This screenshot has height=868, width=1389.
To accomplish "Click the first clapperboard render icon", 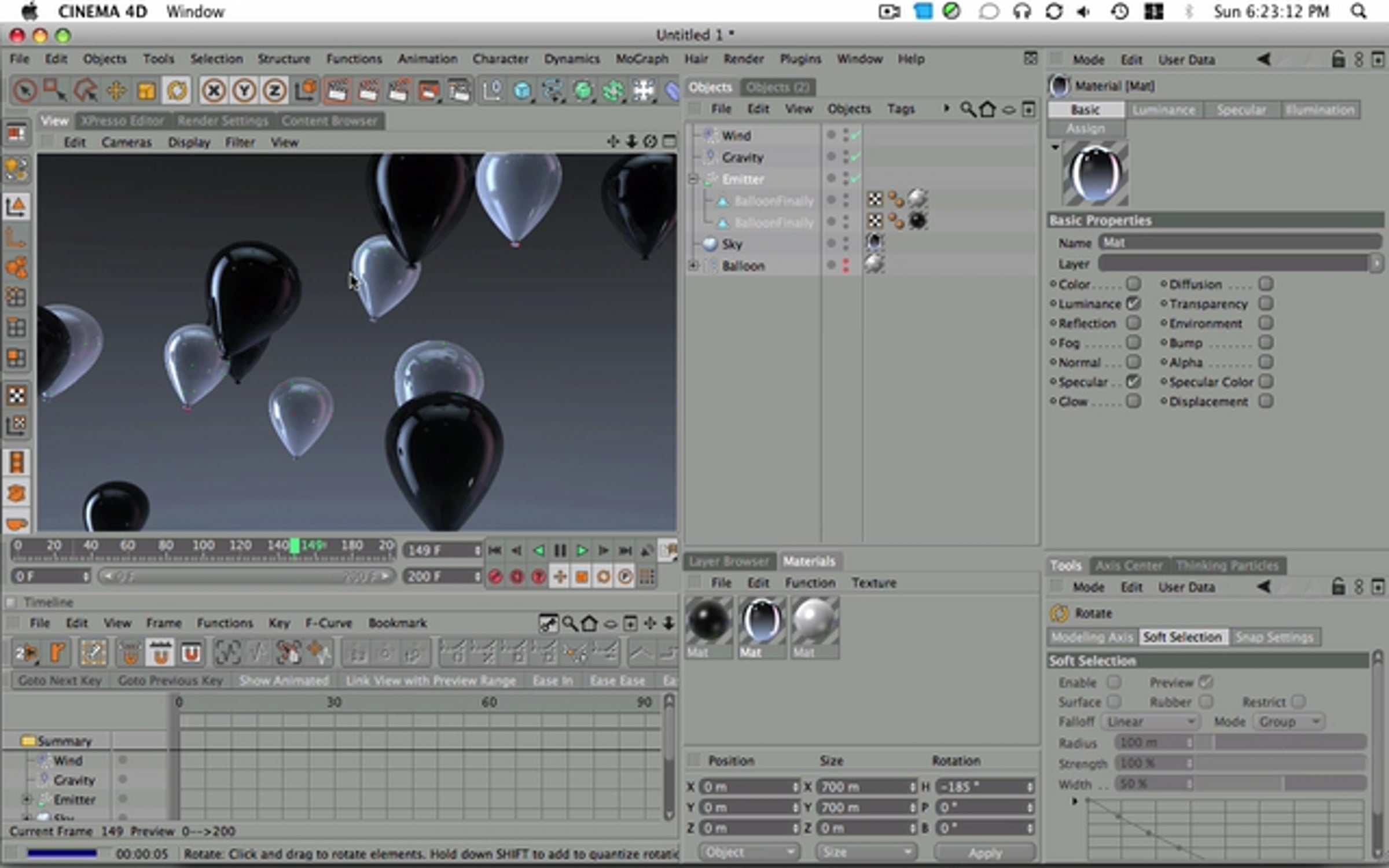I will (337, 91).
